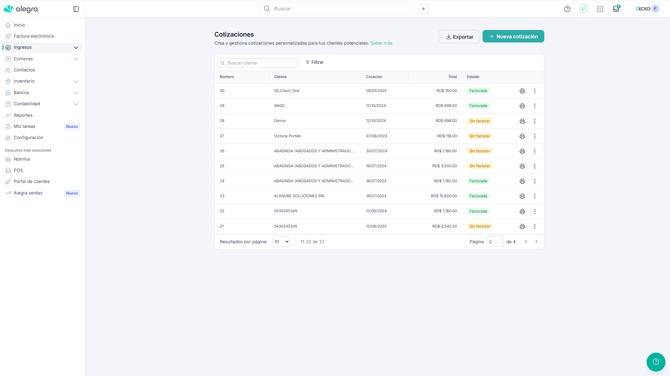Open more options for quotation 23
670x376 pixels.
[535, 196]
